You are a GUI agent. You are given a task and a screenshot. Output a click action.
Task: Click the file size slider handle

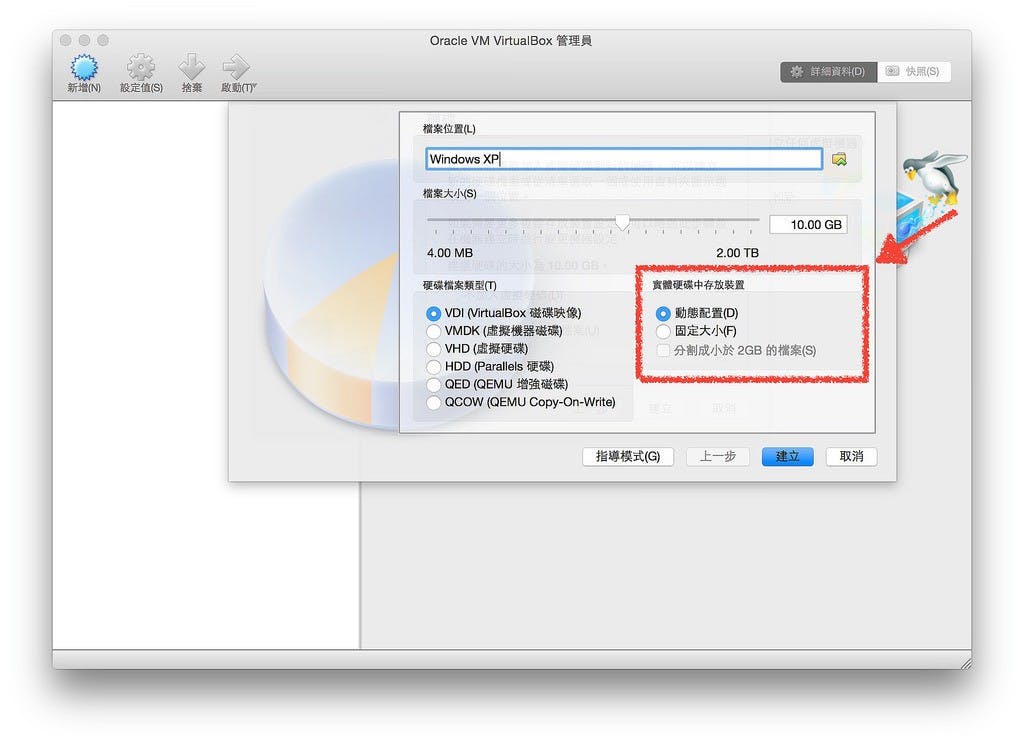[622, 223]
